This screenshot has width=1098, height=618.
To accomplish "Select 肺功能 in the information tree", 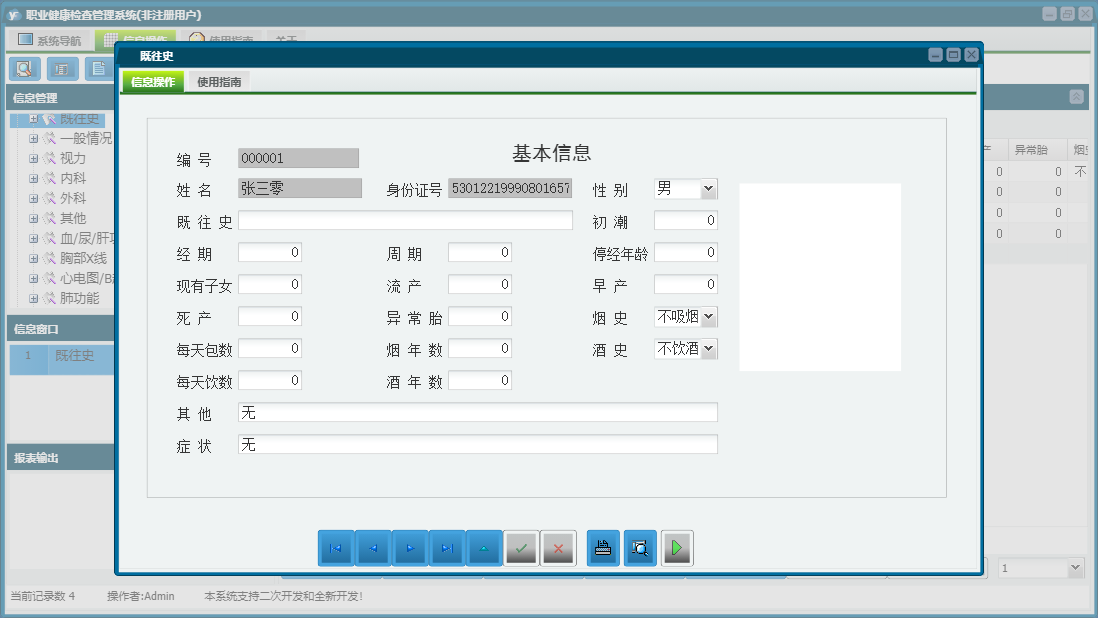I will (79, 298).
